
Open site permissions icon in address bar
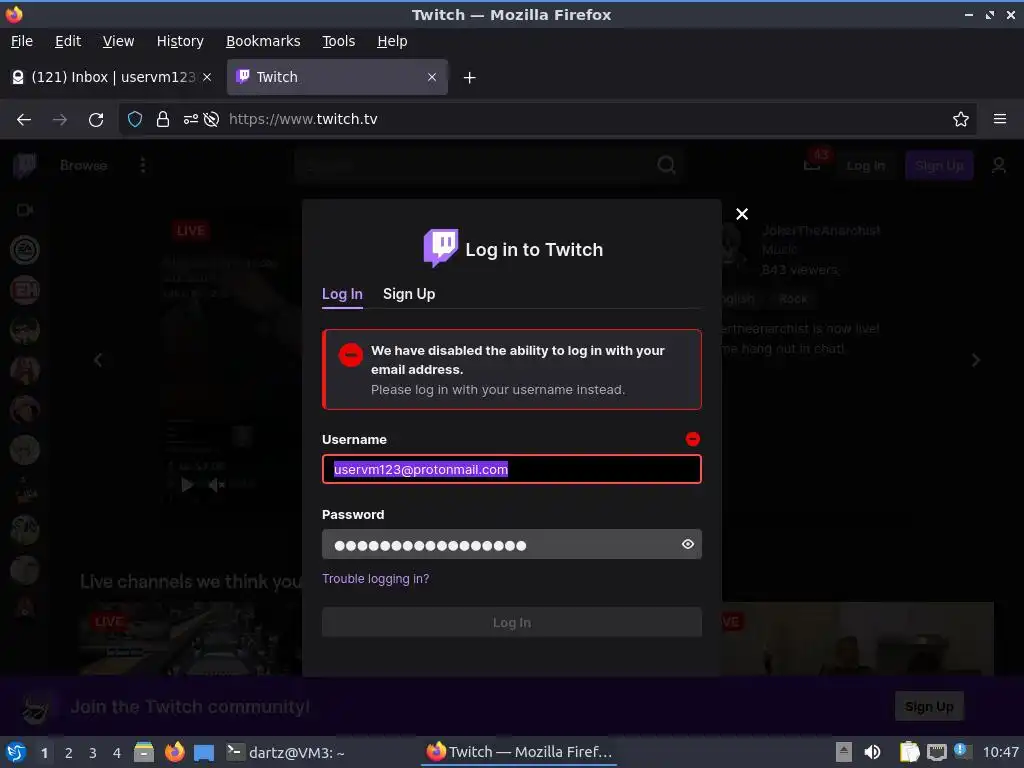click(x=191, y=119)
